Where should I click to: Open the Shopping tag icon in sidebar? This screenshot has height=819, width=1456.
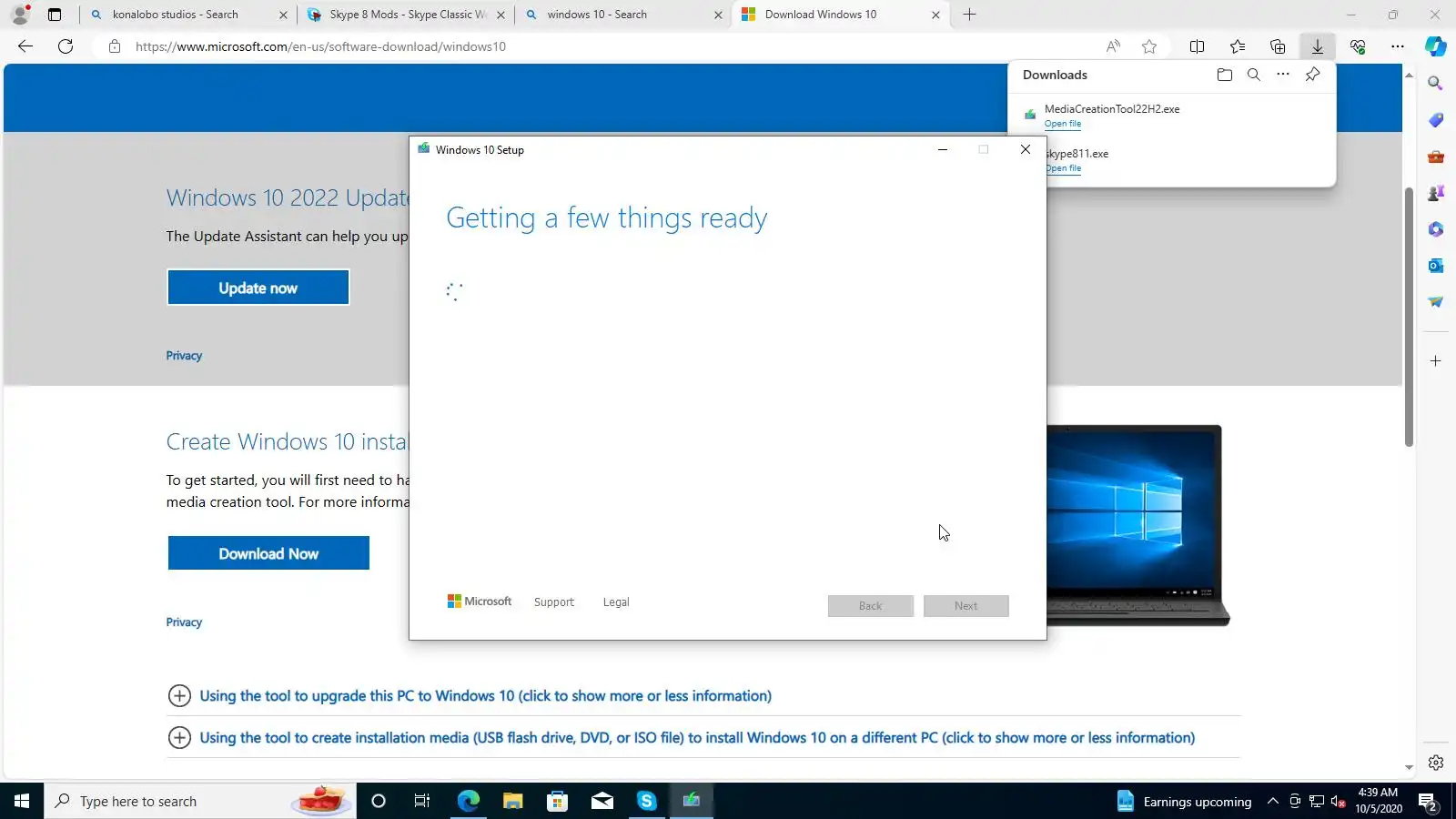(x=1436, y=120)
